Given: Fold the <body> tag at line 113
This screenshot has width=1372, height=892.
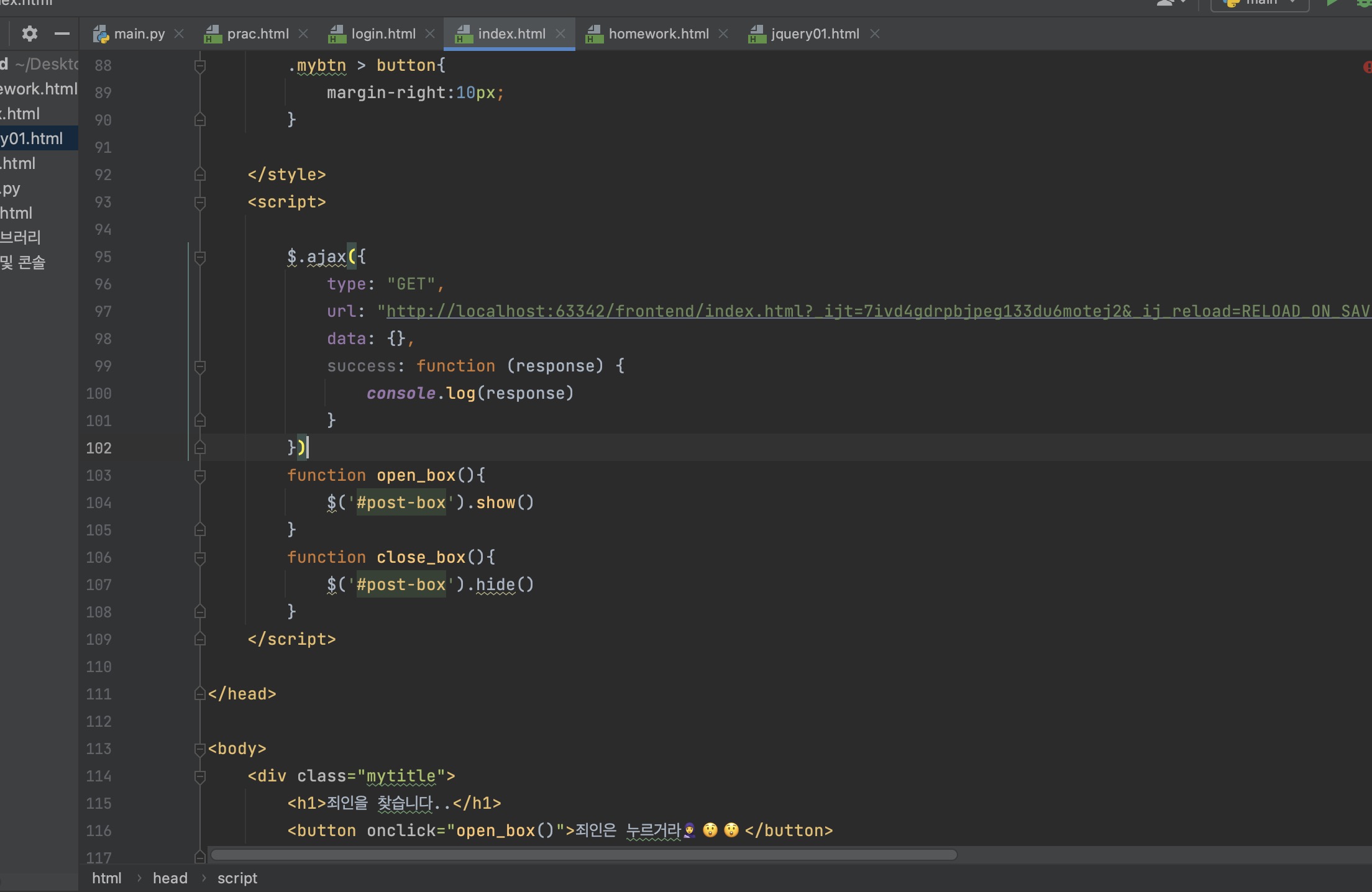Looking at the screenshot, I should 200,749.
